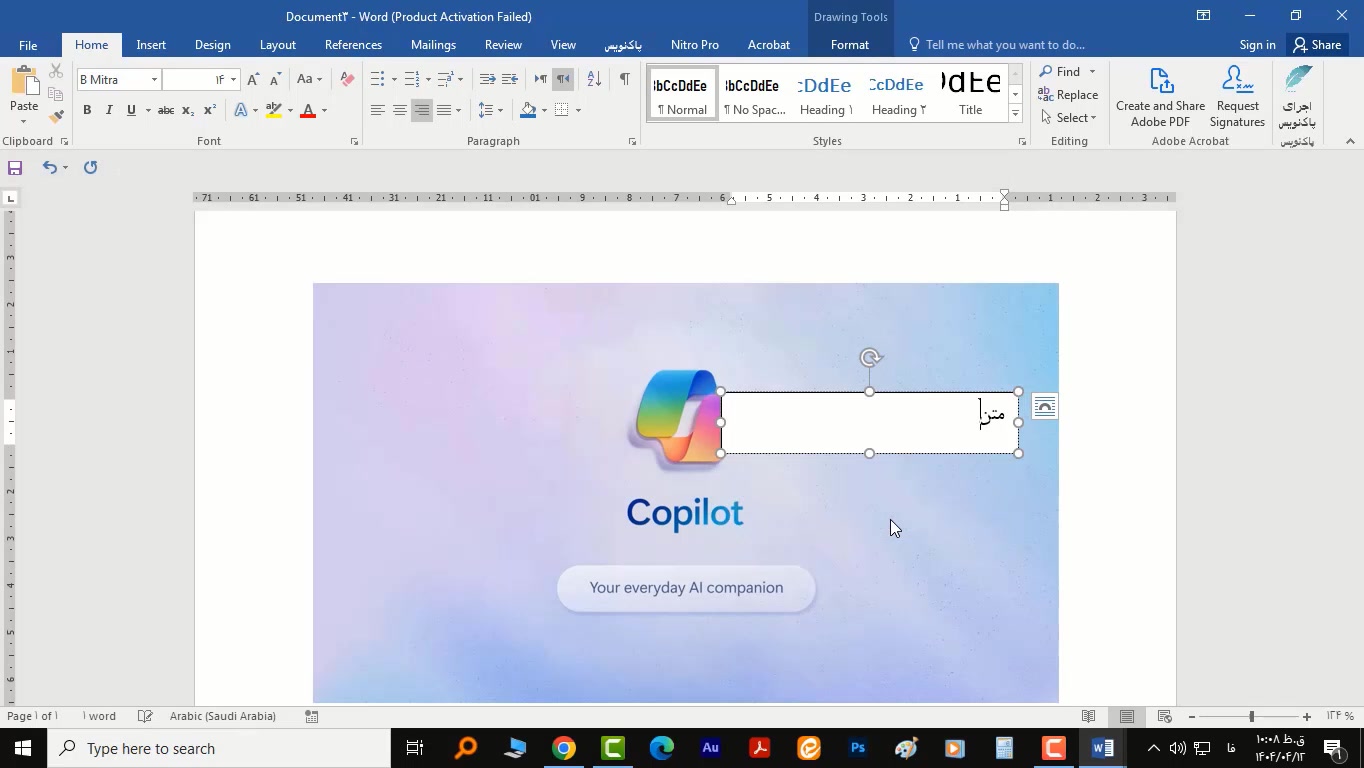Undo the last action
The image size is (1364, 768).
(49, 168)
